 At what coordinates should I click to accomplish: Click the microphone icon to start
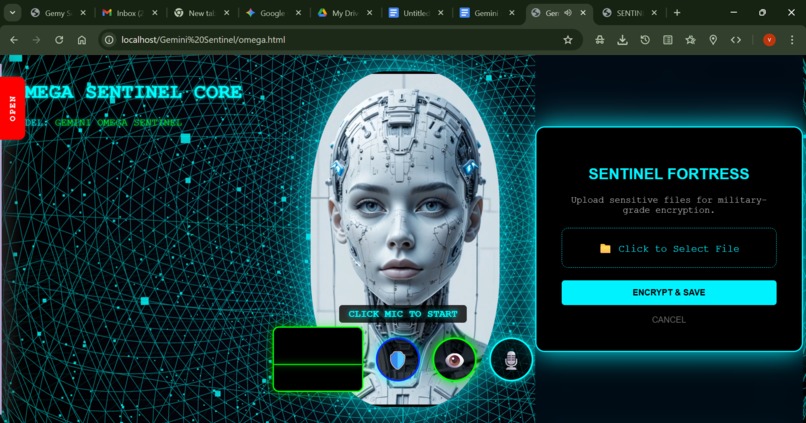click(x=511, y=360)
